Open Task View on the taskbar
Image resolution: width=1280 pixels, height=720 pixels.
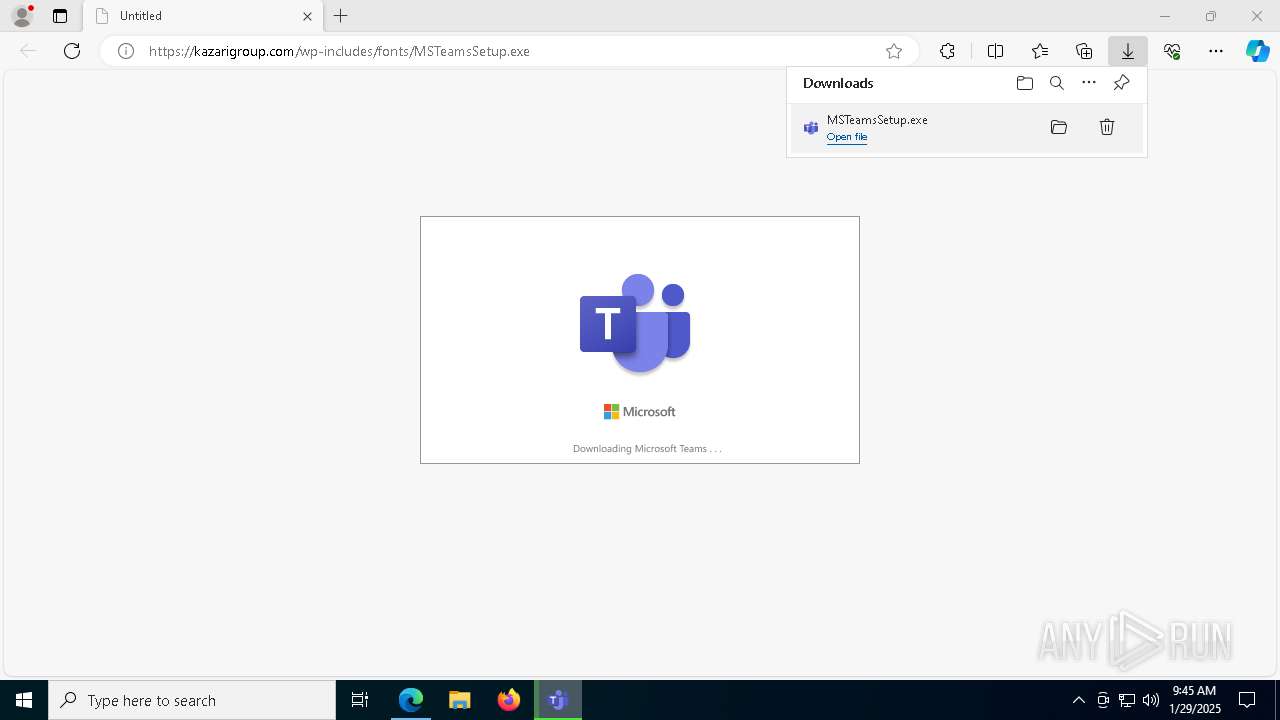360,700
